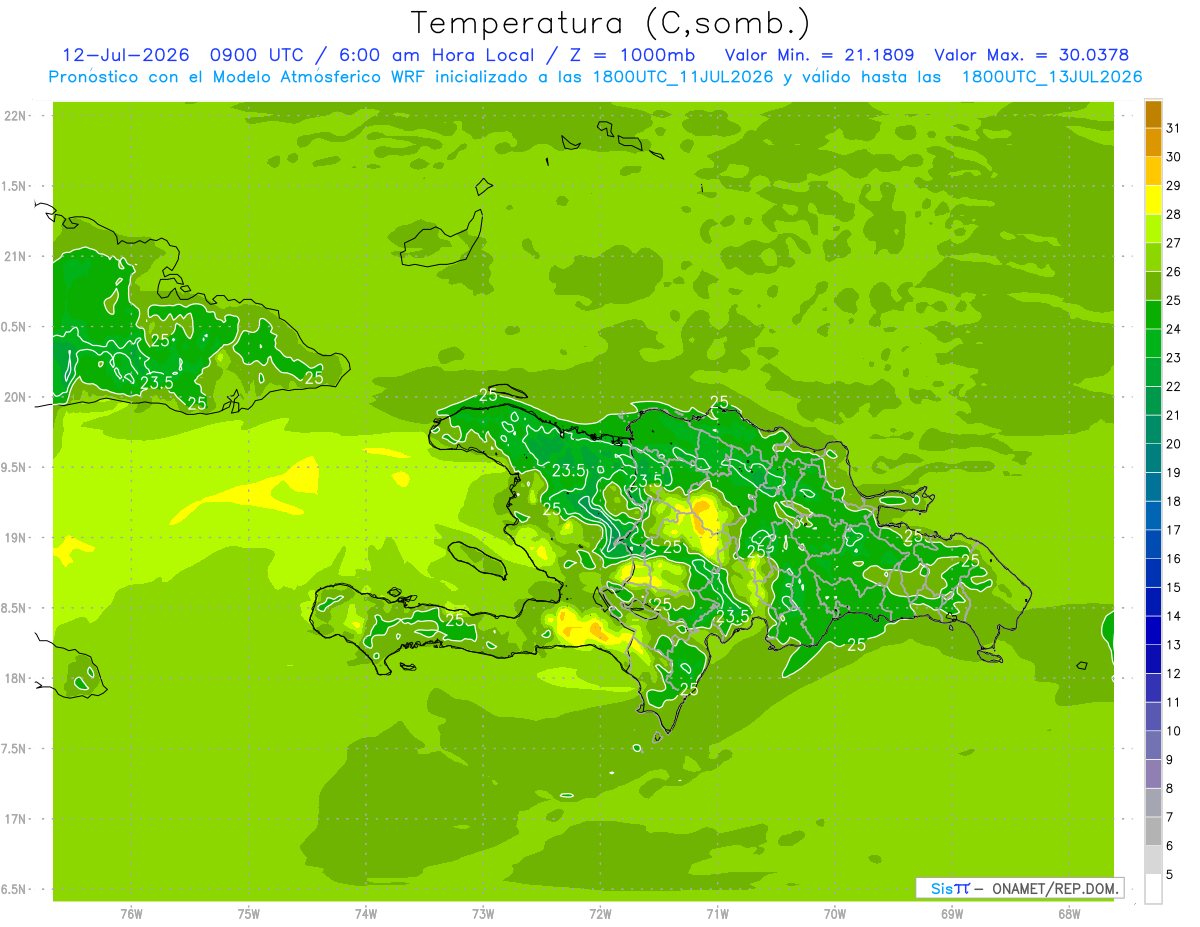1200x927 pixels.
Task: Click the '16' value on the color scale
Action: coord(1174,558)
